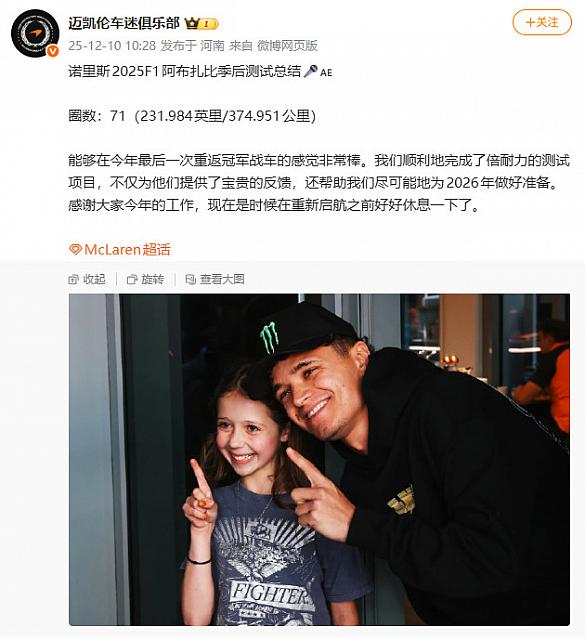View full-size picture via 查看大图

[x=215, y=280]
